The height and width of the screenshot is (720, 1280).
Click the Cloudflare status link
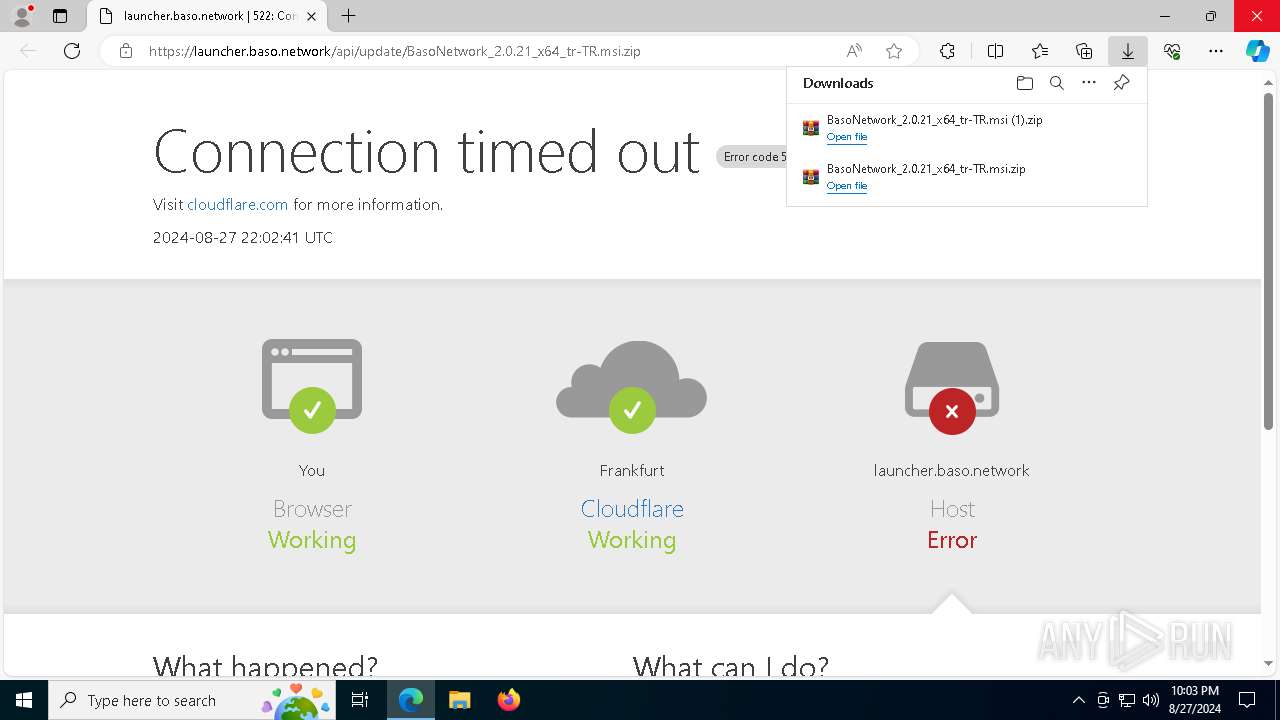click(x=632, y=508)
